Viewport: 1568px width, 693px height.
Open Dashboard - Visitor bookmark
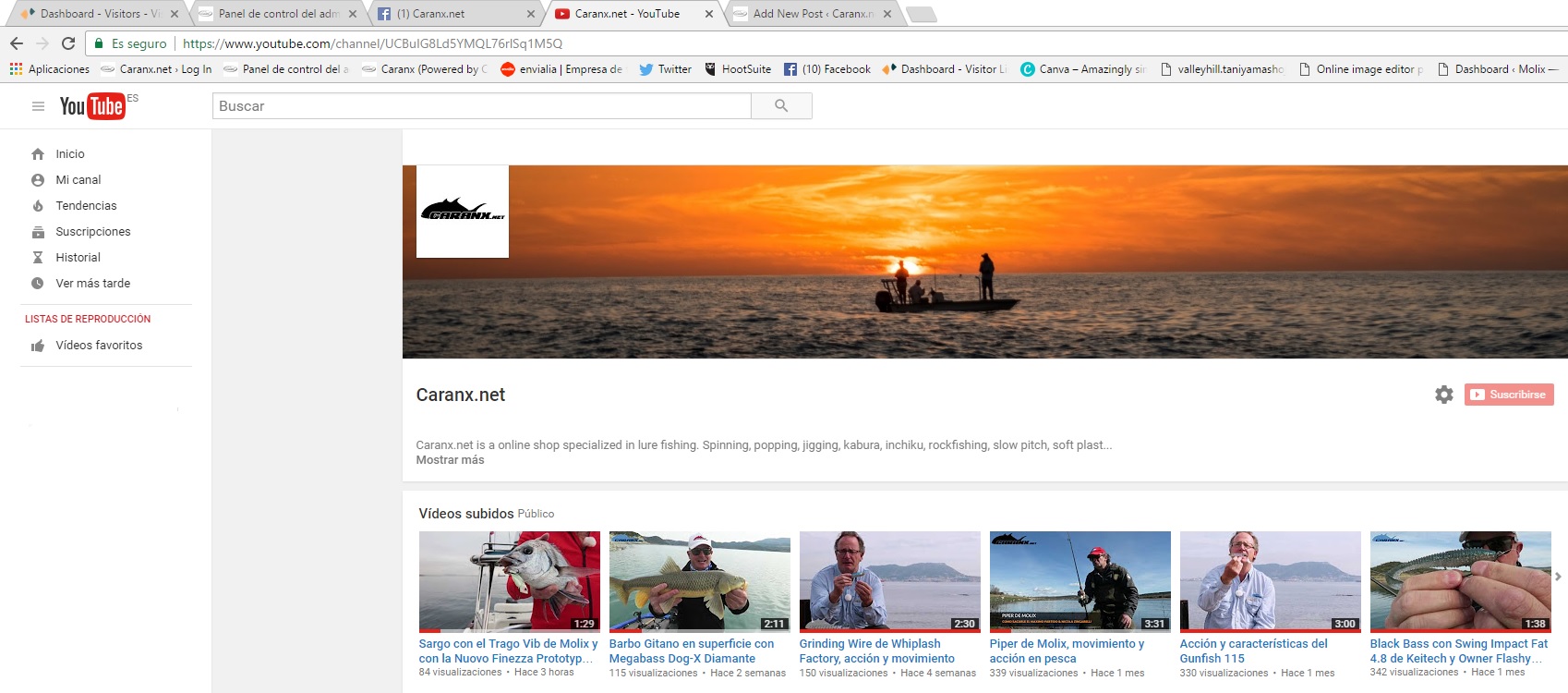tap(945, 69)
